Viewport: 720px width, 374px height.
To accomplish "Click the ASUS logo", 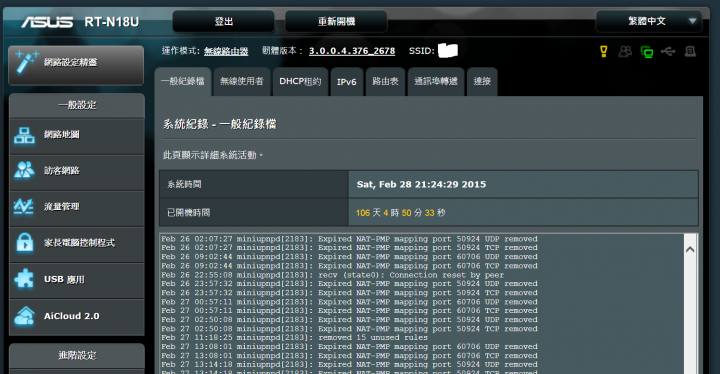I will tap(47, 22).
